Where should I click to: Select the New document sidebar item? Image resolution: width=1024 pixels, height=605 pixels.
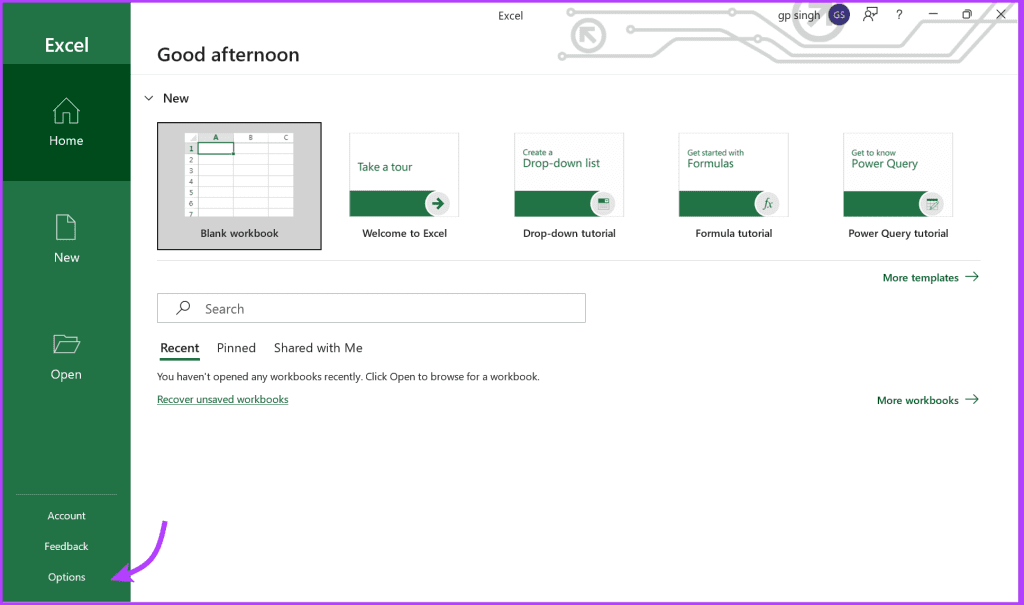[x=66, y=239]
